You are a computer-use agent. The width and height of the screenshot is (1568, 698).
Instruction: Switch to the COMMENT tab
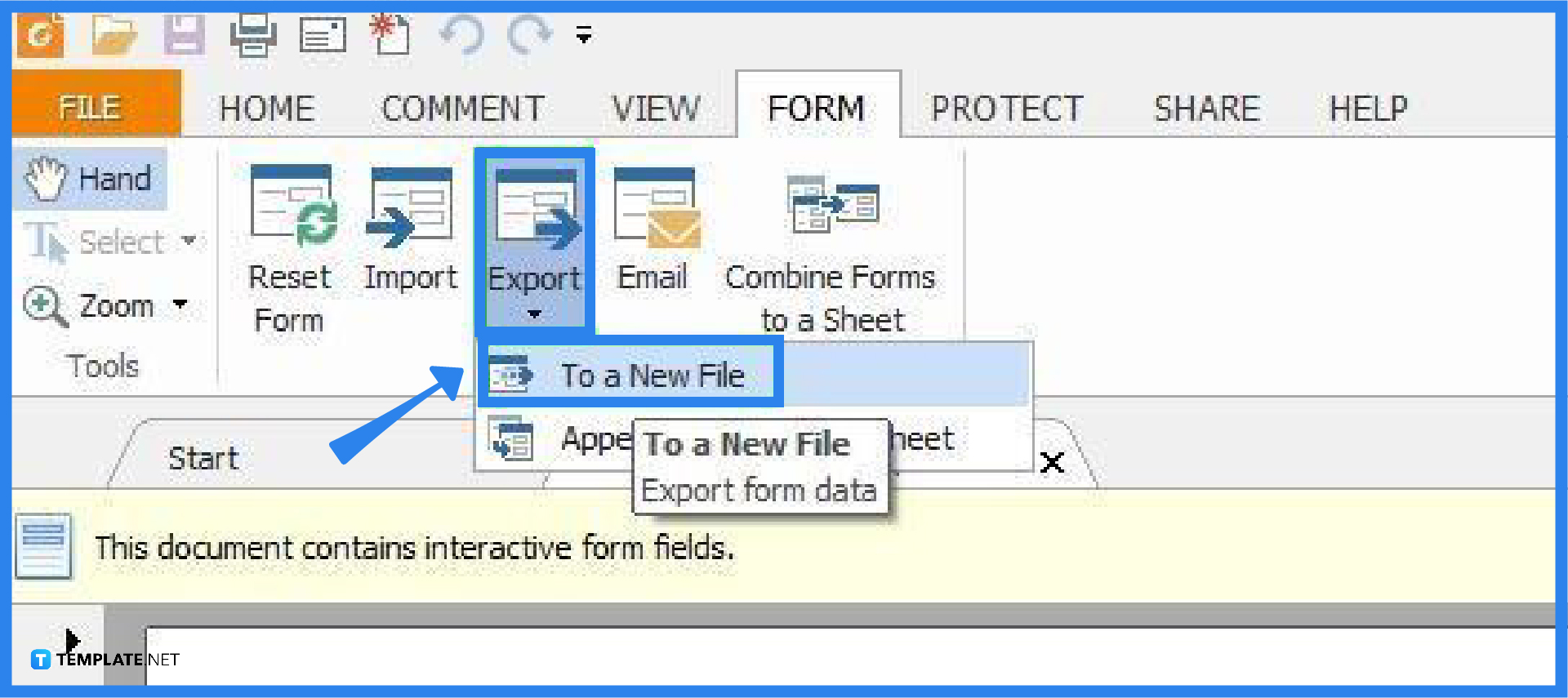pyautogui.click(x=463, y=106)
